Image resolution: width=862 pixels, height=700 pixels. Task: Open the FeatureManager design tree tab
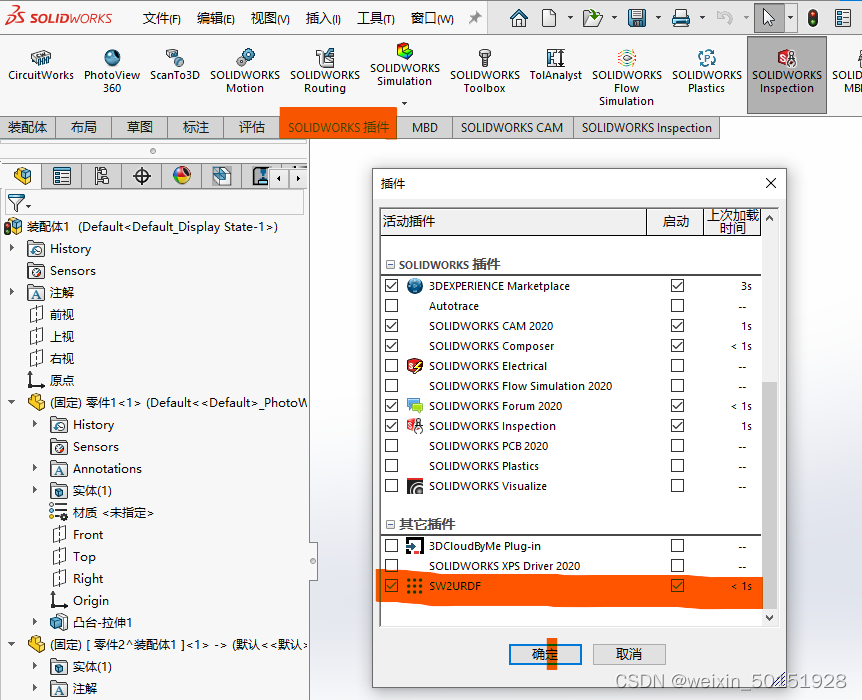[23, 176]
